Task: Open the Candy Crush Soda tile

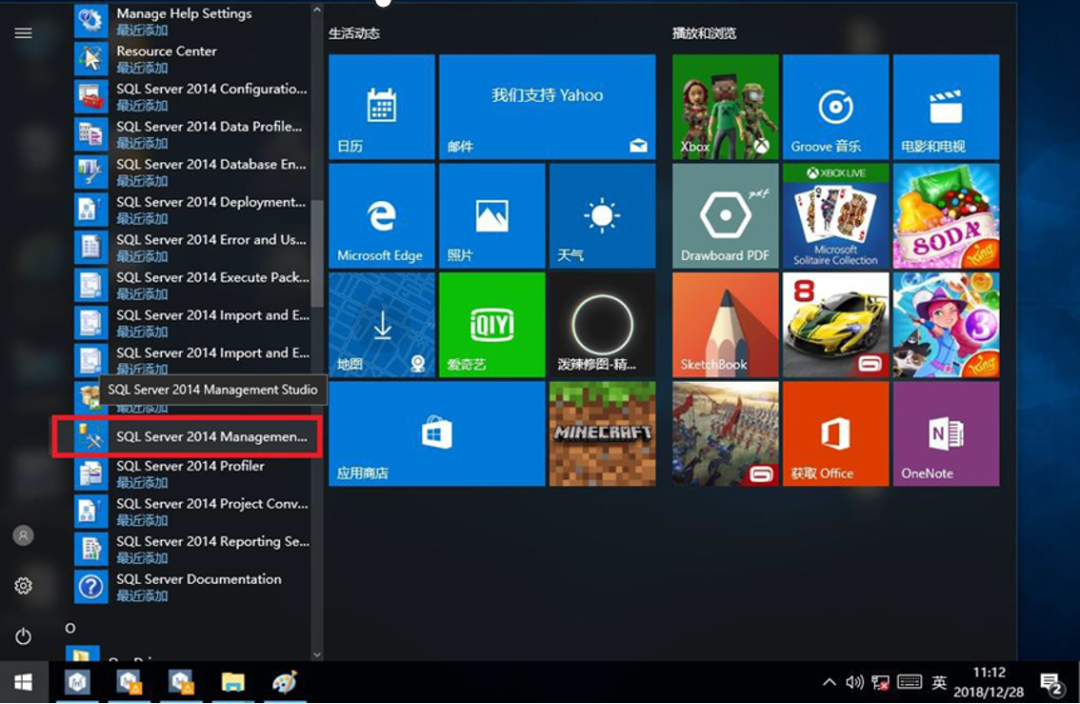Action: [x=946, y=216]
